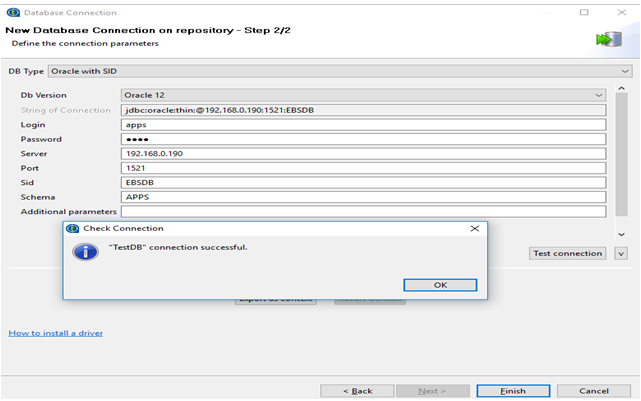Maximize the Database Connection window
The width and height of the screenshot is (641, 401).
(584, 10)
